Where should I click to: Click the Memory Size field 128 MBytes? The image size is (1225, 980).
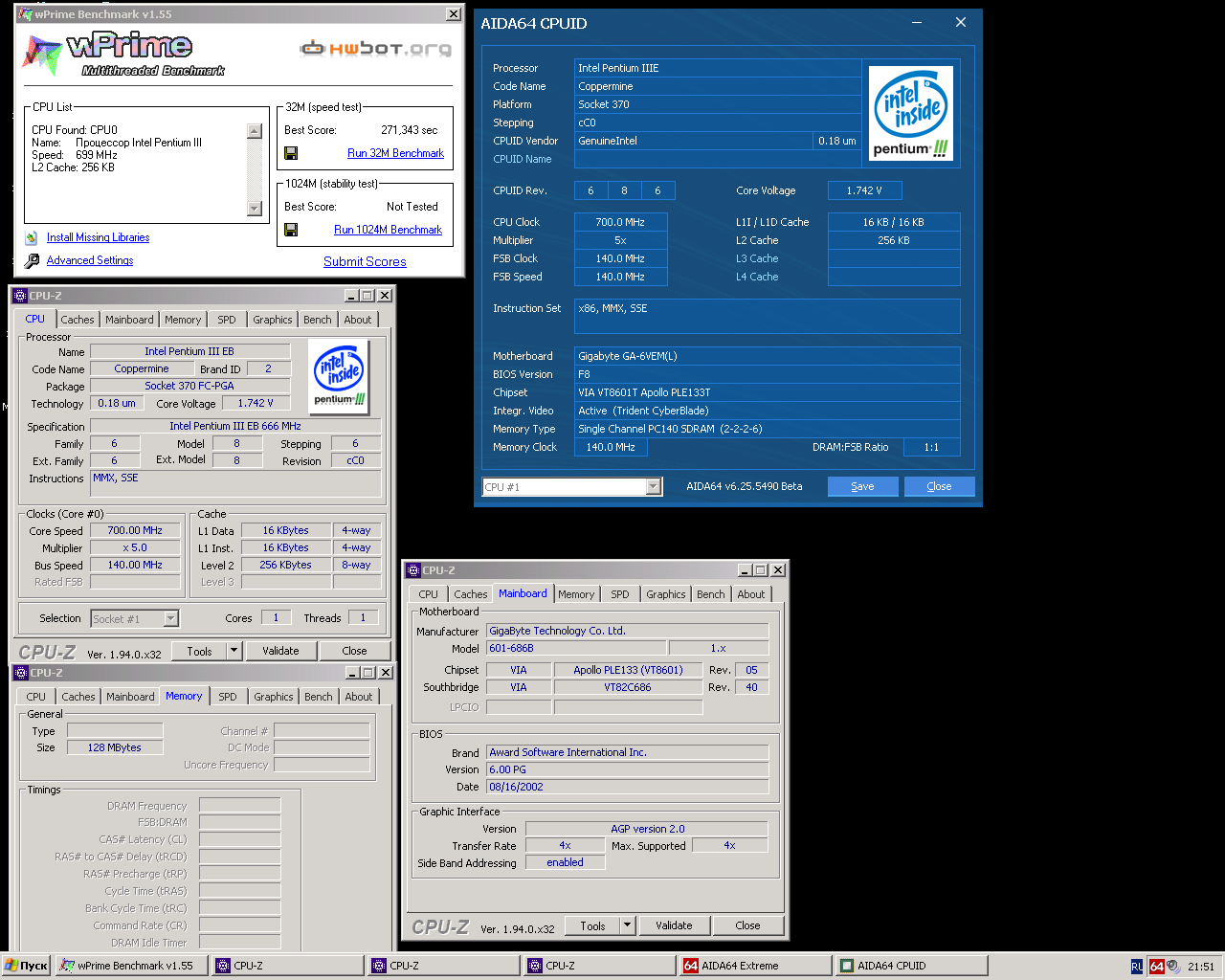pyautogui.click(x=115, y=747)
